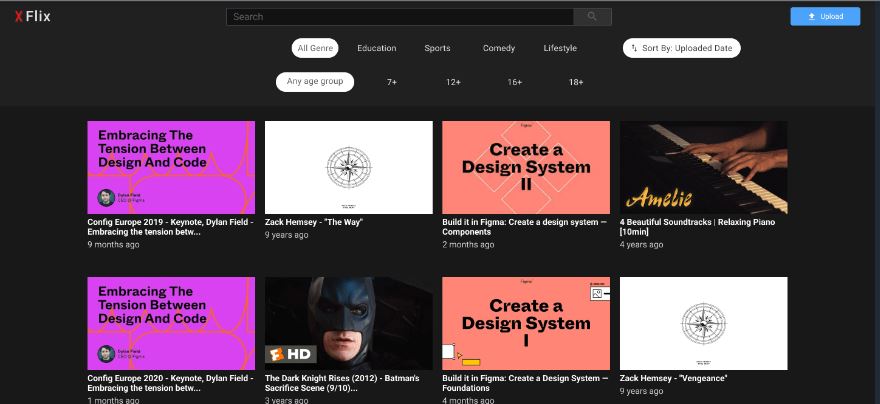
Task: Select the All Genre filter pill
Action: pyautogui.click(x=315, y=48)
